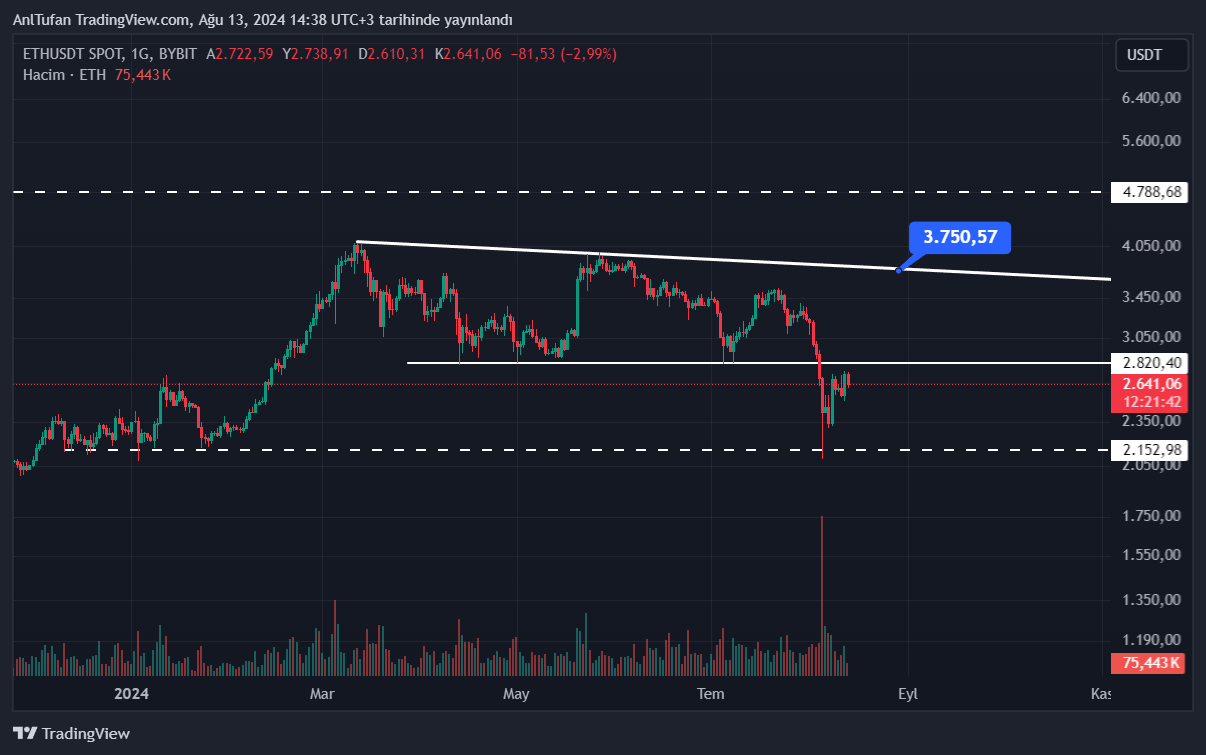Open the USDT currency selector

coord(1151,55)
